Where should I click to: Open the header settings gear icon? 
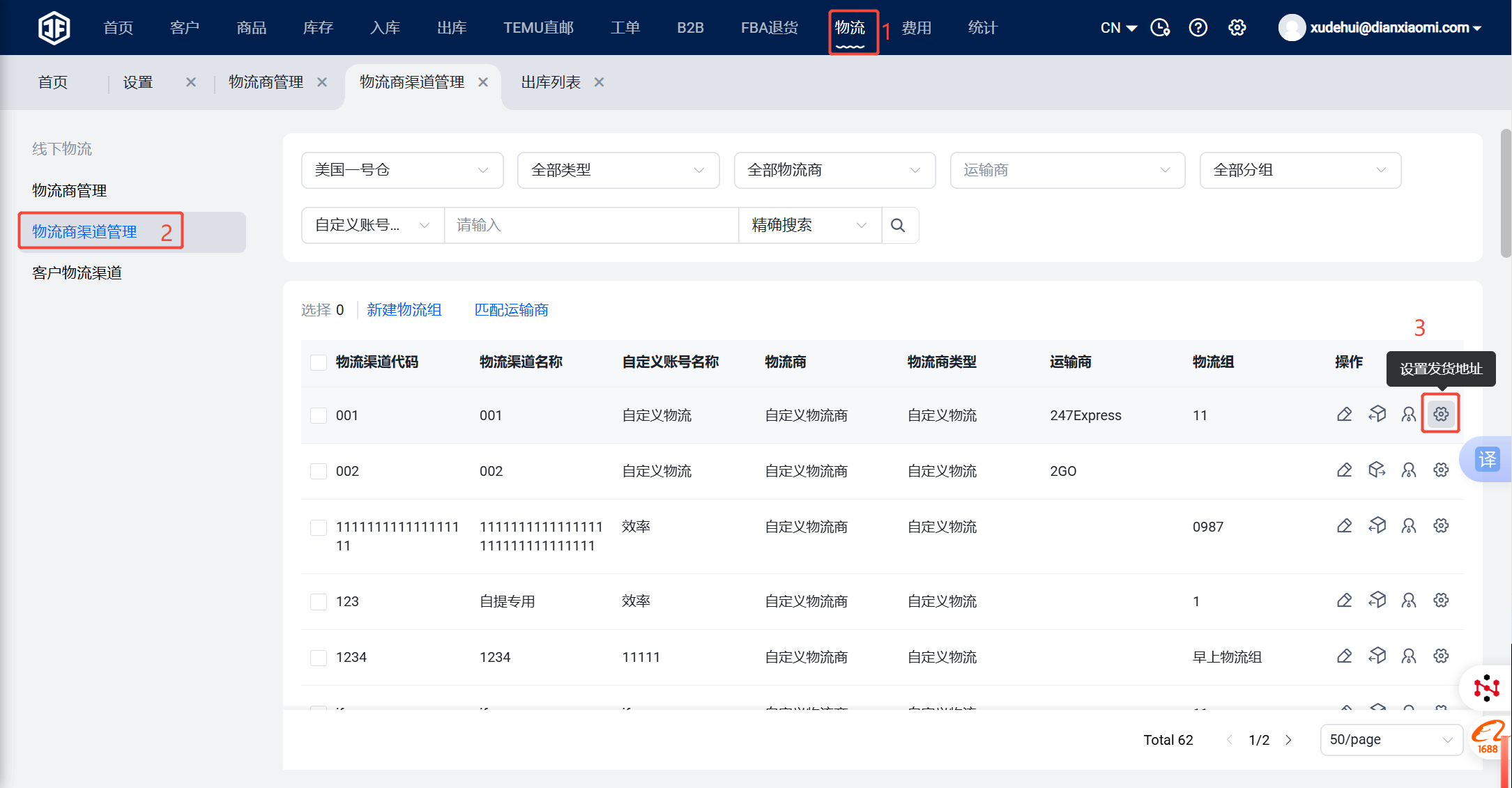(x=1237, y=28)
